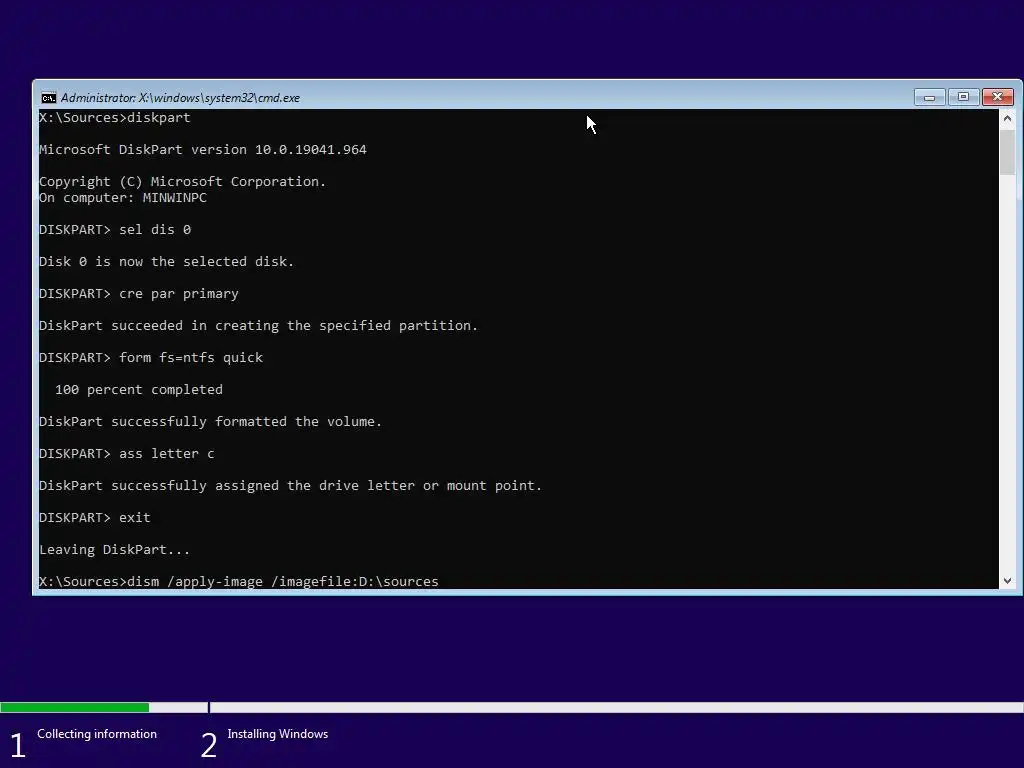Click the 'Installing Windows' step label
1024x768 pixels.
click(x=278, y=734)
